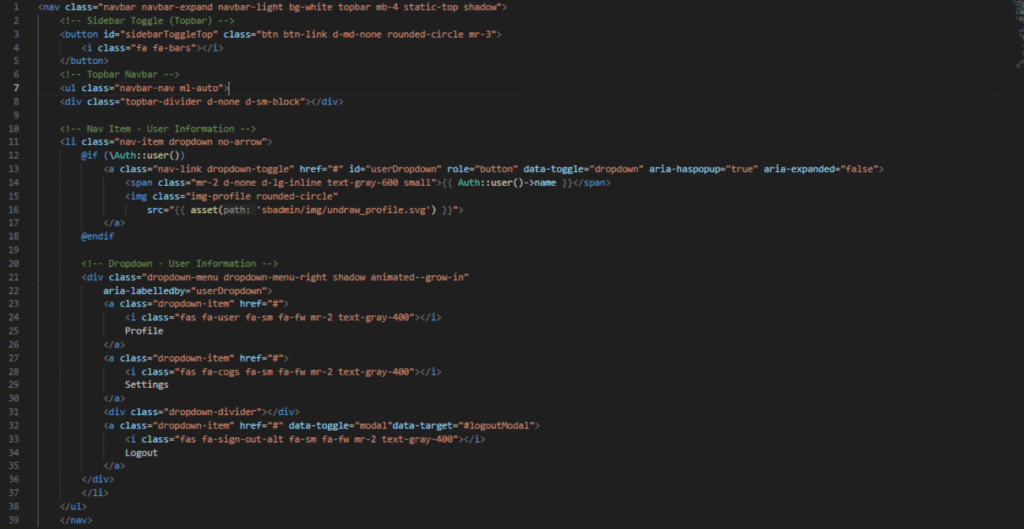Click the 'Settings' text on line 29
Image resolution: width=1024 pixels, height=529 pixels.
click(146, 384)
